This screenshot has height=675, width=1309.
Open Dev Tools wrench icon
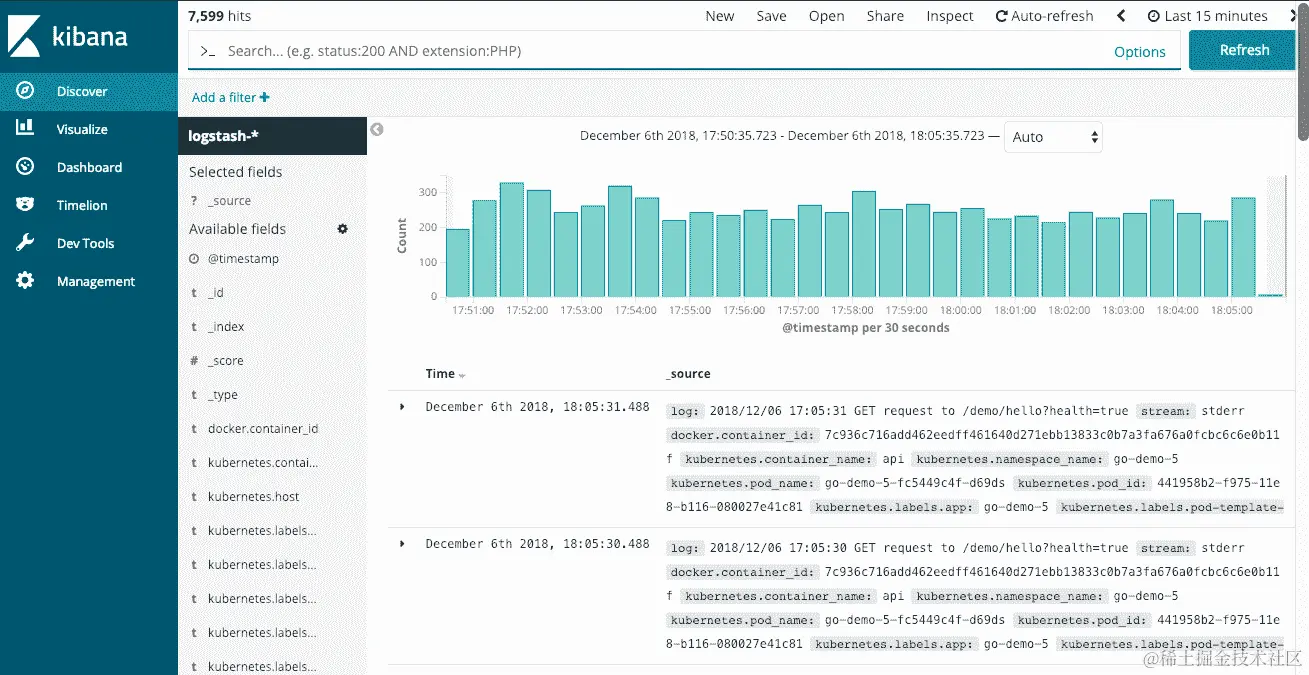pyautogui.click(x=25, y=243)
